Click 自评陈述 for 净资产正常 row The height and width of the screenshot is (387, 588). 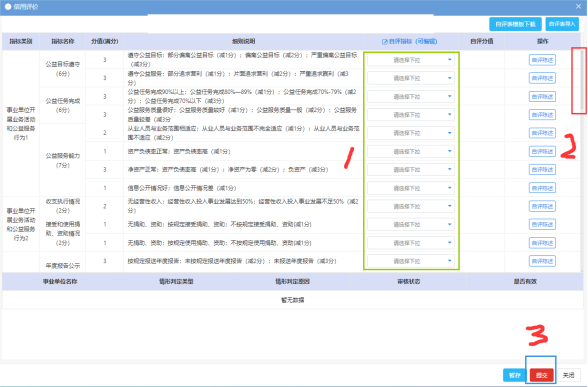[x=542, y=170]
